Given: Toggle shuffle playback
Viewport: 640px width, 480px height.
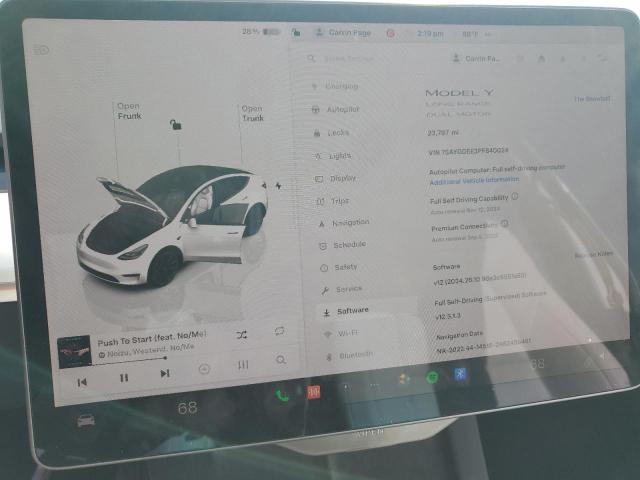Looking at the screenshot, I should point(242,336).
